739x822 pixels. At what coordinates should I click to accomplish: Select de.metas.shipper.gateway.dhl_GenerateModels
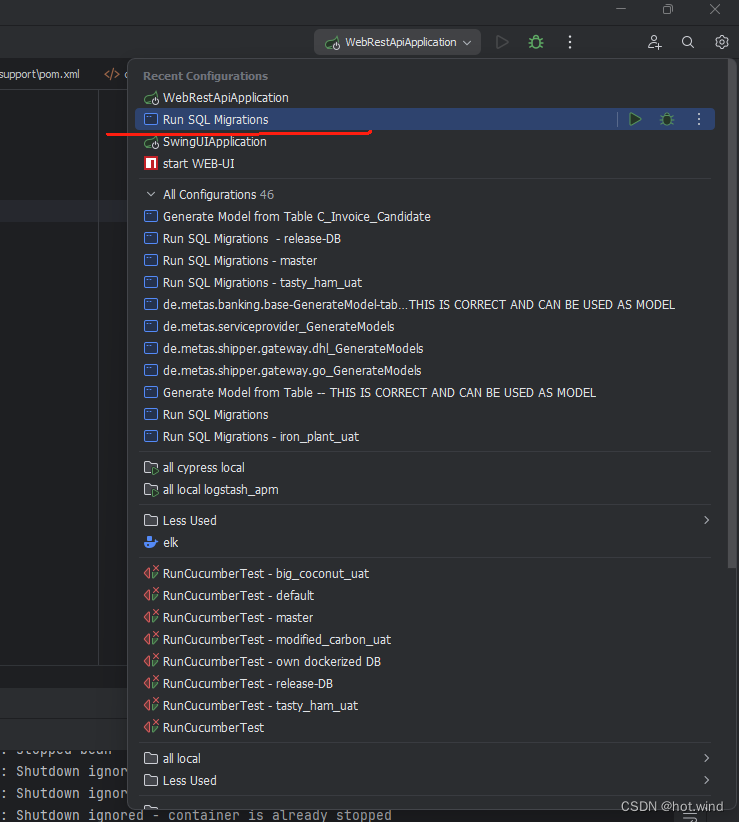(x=425, y=349)
